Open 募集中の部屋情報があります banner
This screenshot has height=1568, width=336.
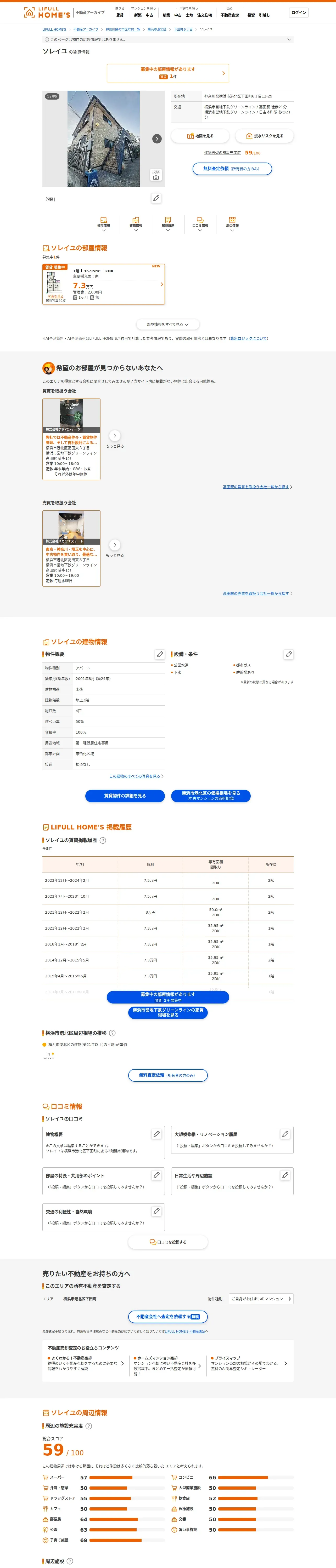coord(168,73)
